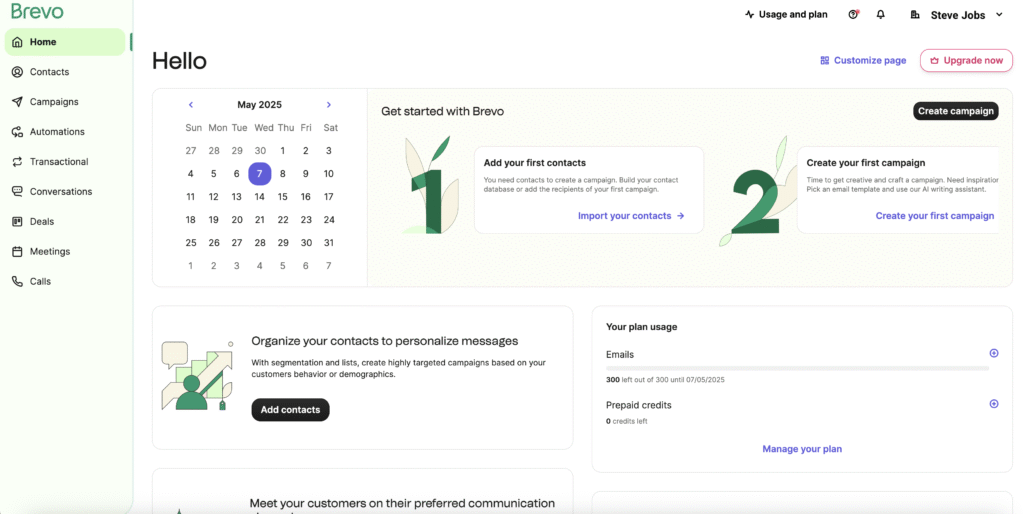Open the notifications bell
This screenshot has height=514, width=1024.
point(881,14)
